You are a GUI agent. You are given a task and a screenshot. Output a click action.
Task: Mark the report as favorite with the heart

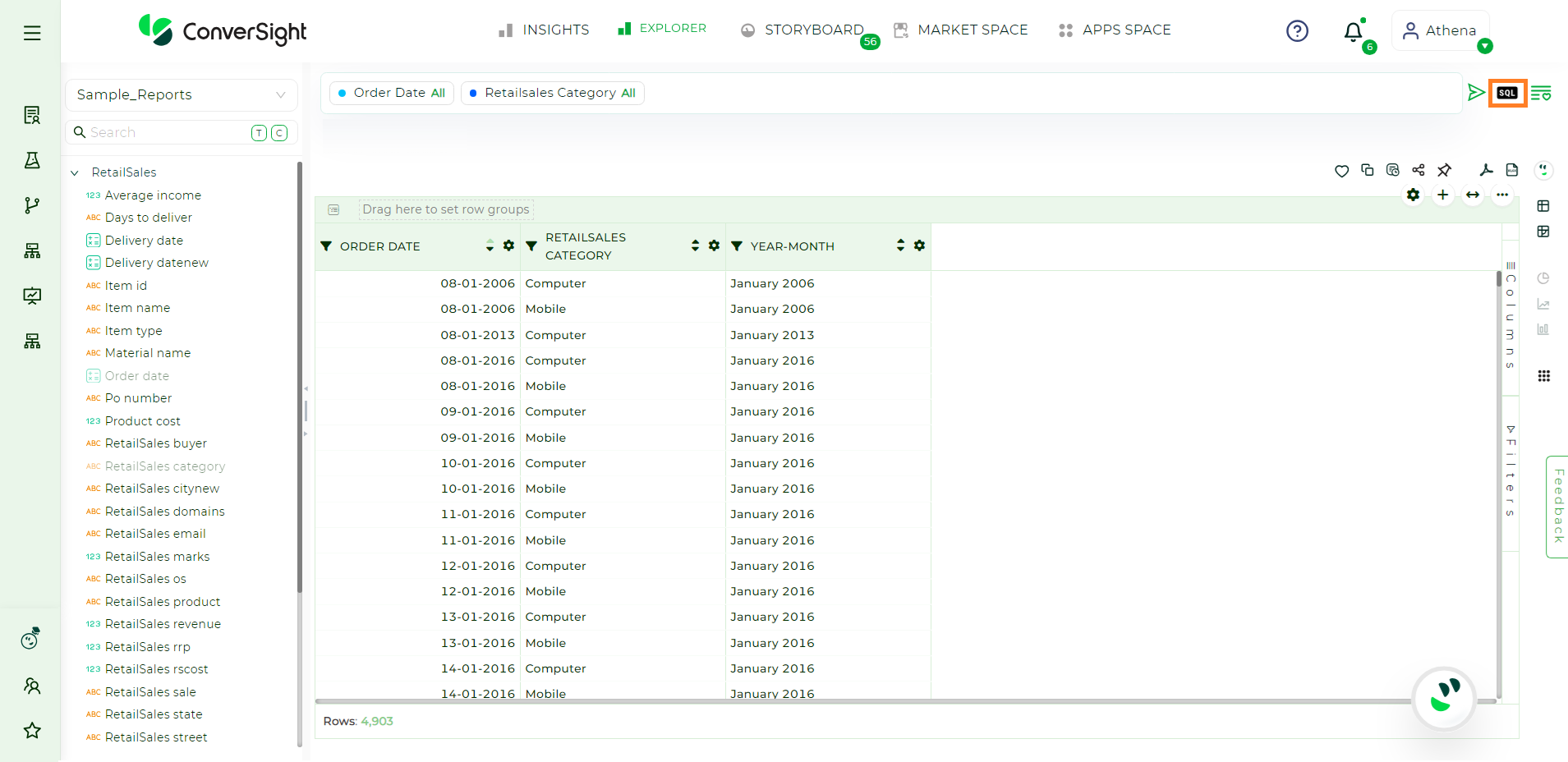pos(1341,171)
